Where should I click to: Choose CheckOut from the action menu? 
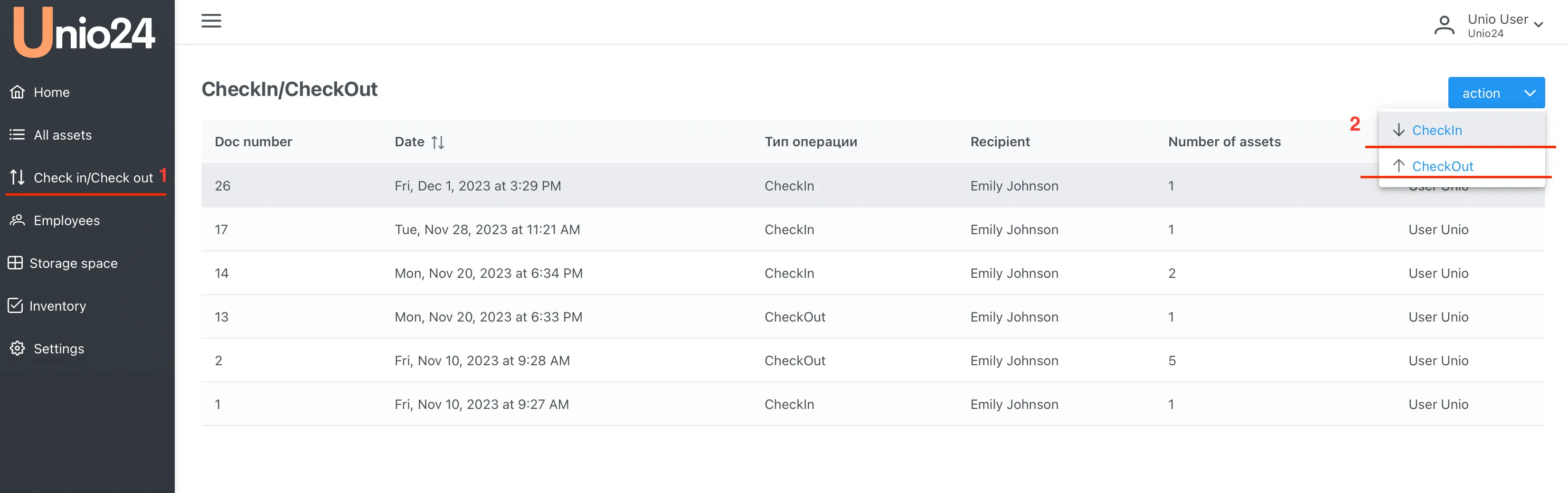click(1442, 166)
